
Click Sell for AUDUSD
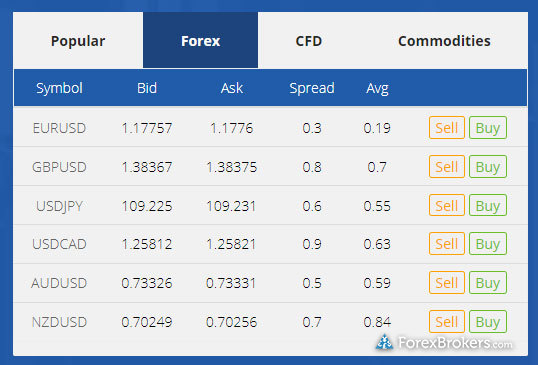click(447, 283)
